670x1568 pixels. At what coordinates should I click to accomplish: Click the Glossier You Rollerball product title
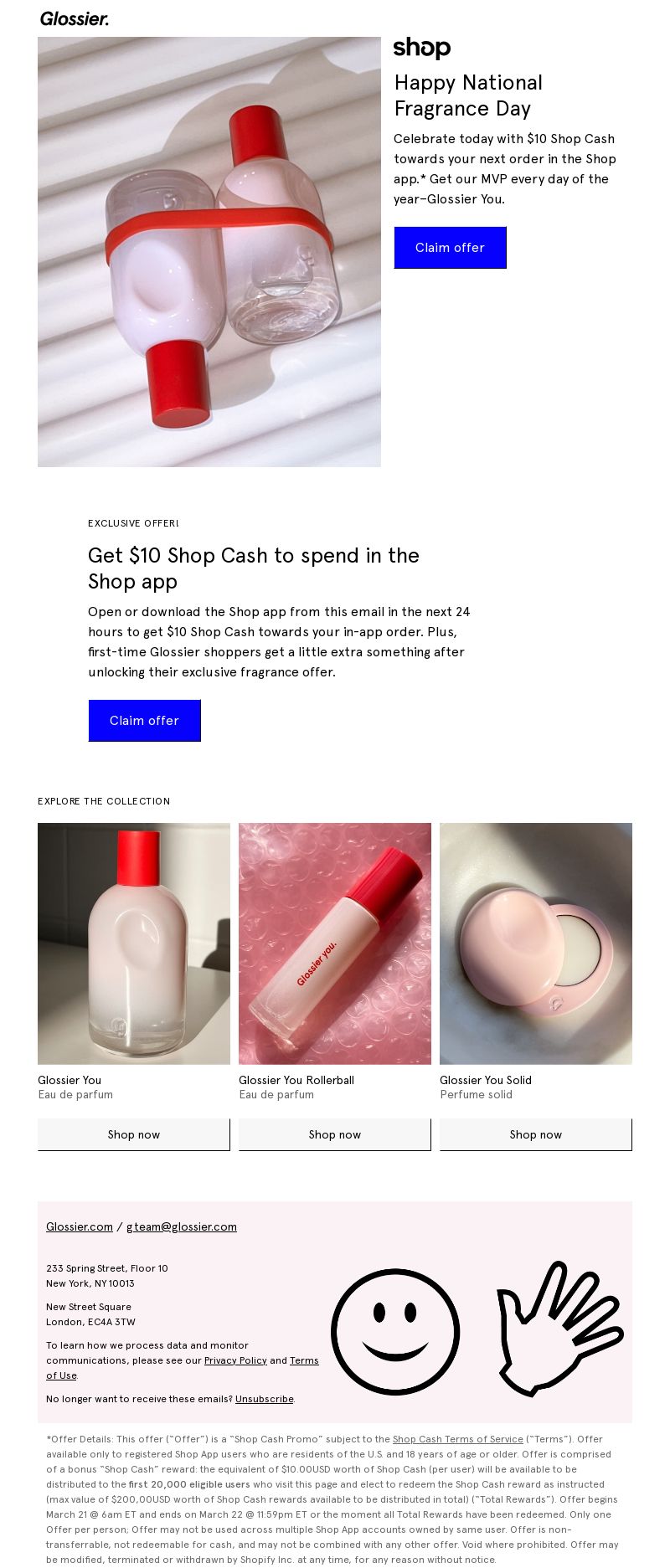[x=296, y=1080]
